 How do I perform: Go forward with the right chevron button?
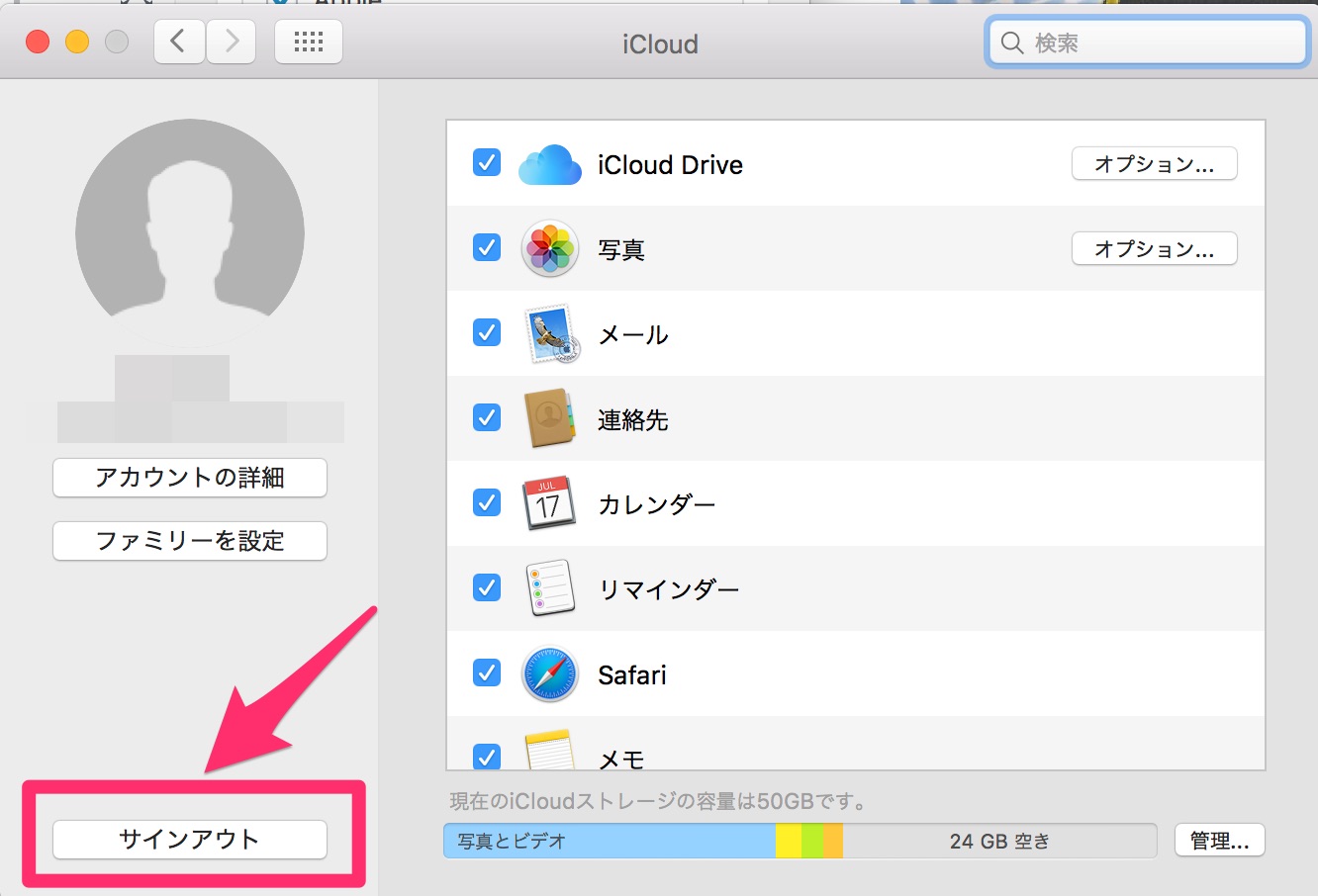pos(232,42)
